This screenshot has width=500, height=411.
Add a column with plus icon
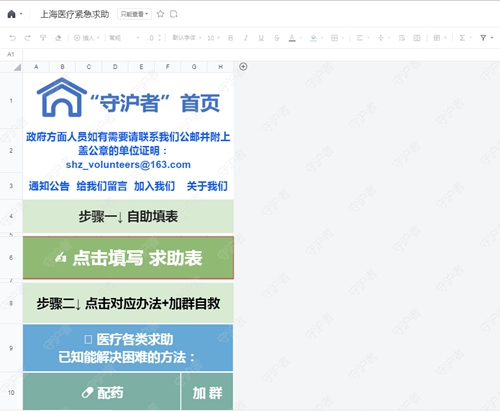point(243,67)
